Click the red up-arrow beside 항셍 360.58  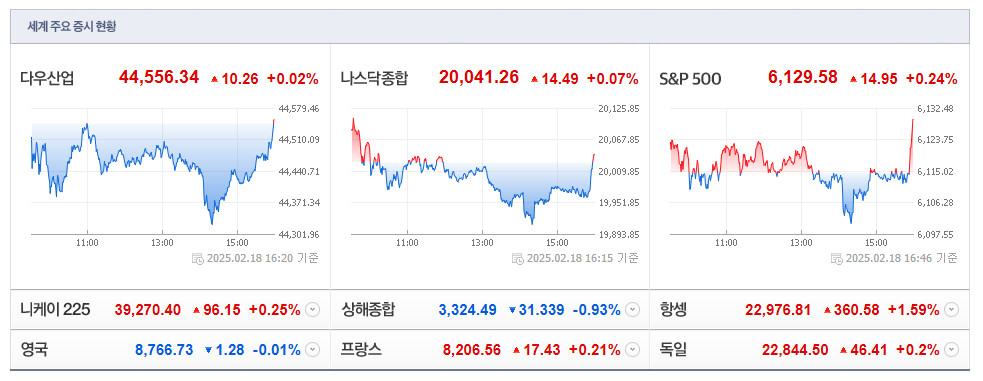pyautogui.click(x=827, y=310)
